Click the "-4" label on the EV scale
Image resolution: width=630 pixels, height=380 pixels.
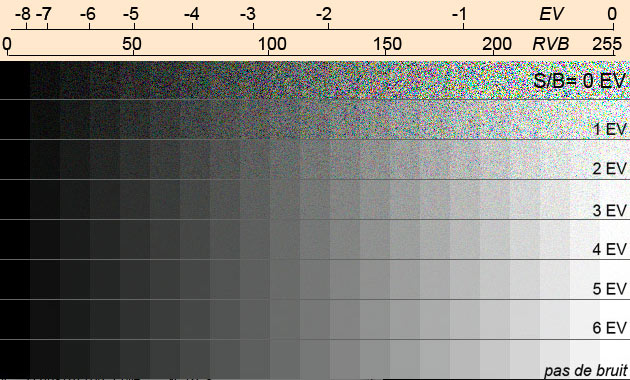(x=192, y=14)
